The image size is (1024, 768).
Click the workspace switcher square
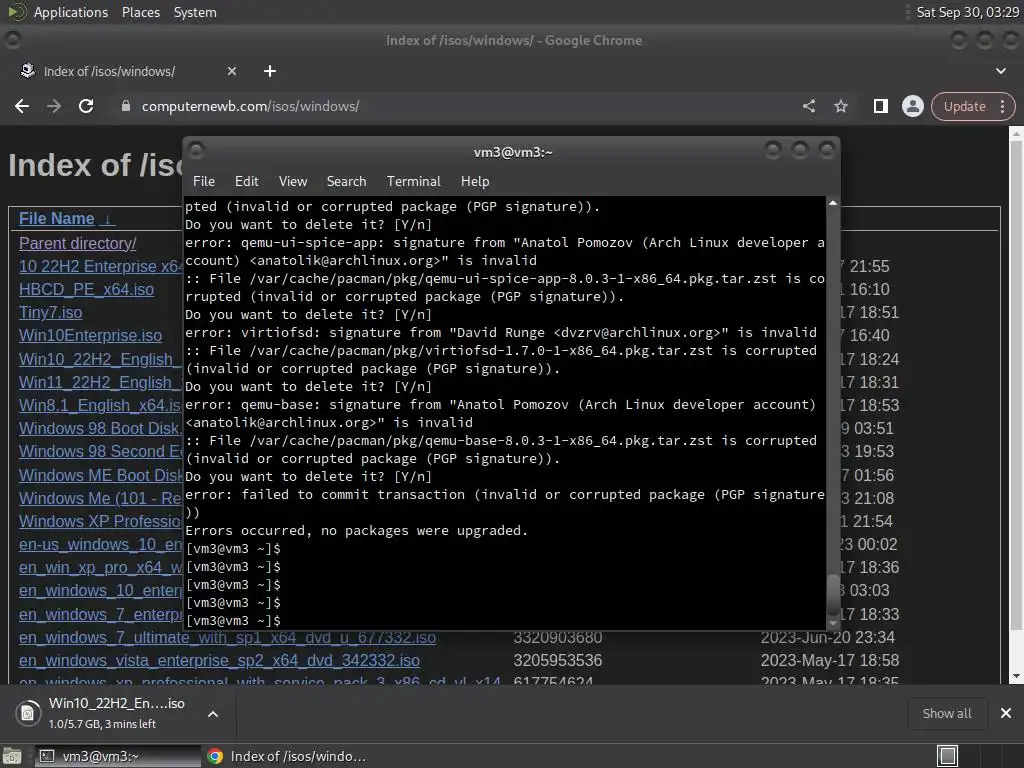click(x=947, y=756)
